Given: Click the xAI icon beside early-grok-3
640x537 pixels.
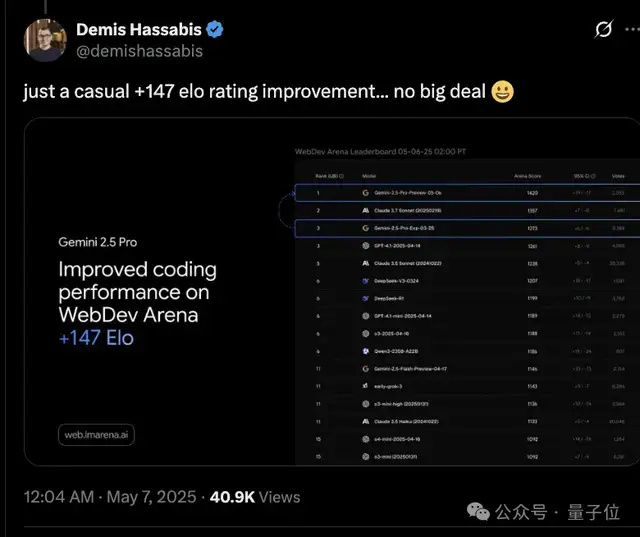Looking at the screenshot, I should pos(366,386).
